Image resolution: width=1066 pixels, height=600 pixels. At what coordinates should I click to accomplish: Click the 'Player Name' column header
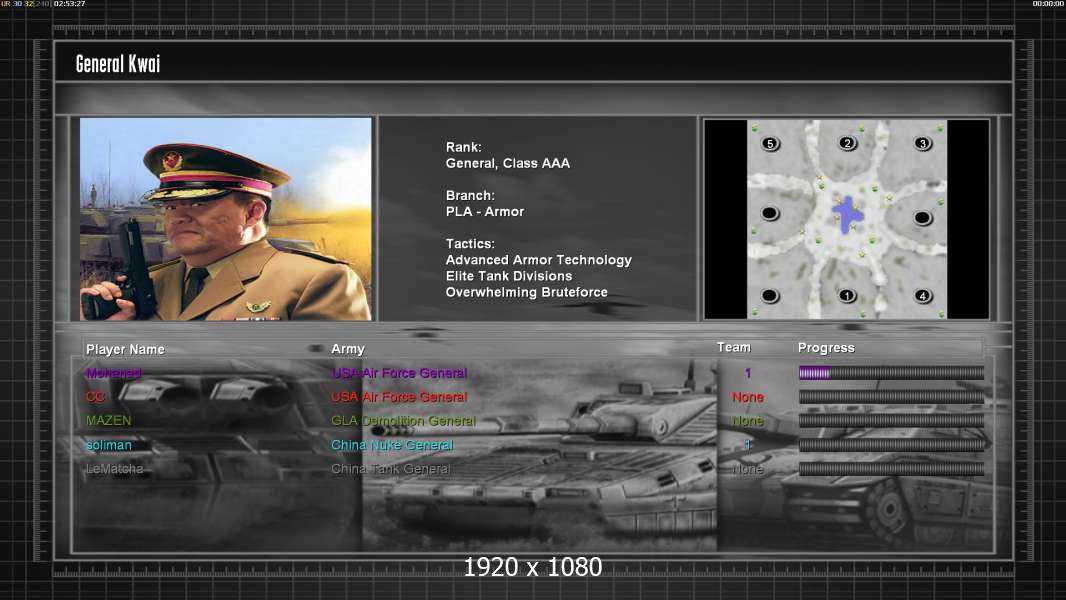coord(125,349)
